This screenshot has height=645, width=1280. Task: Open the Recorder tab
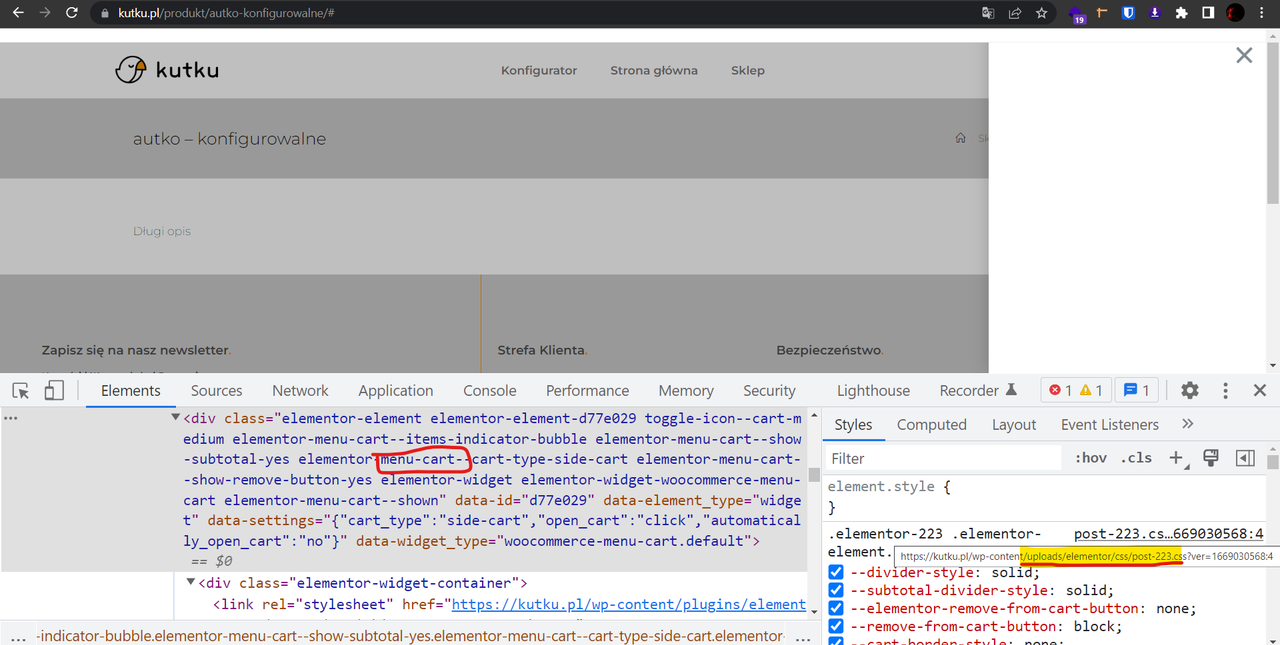pyautogui.click(x=978, y=390)
